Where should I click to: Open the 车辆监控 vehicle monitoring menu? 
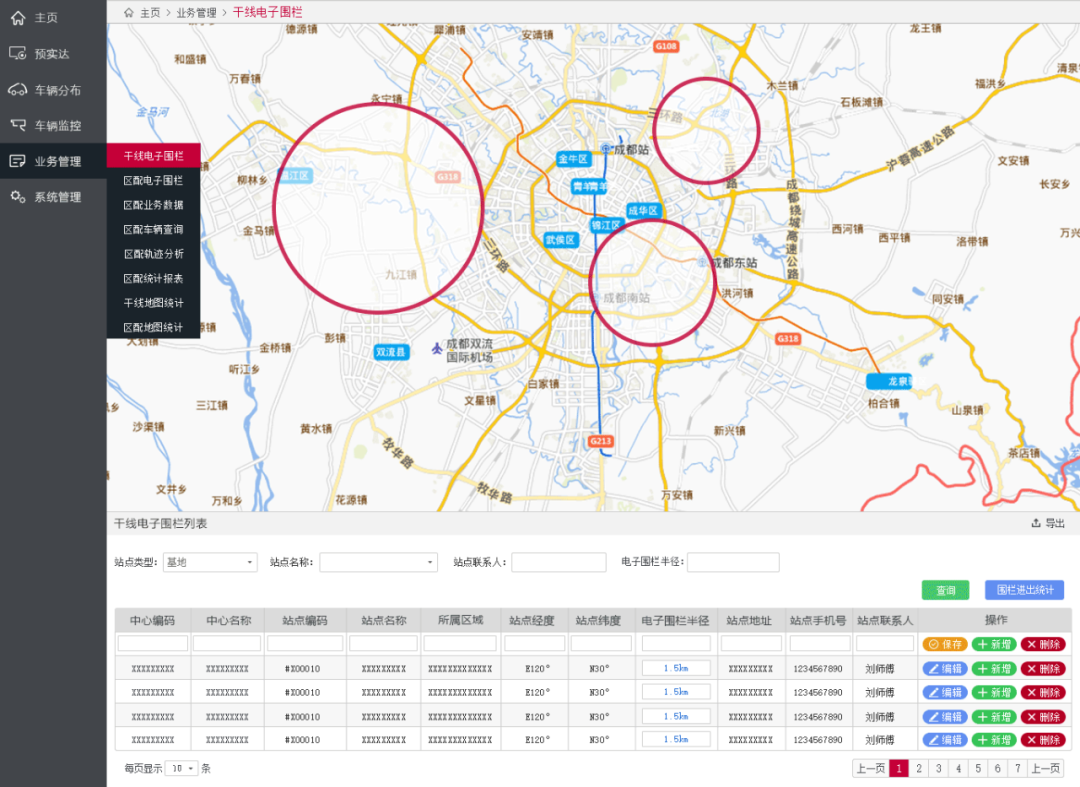tap(53, 125)
